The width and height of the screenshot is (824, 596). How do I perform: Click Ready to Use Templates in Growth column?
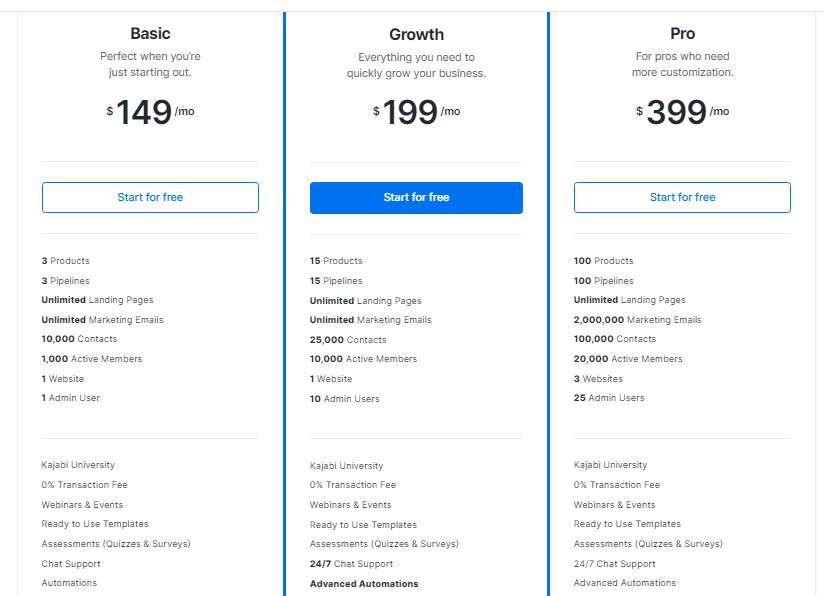coord(363,525)
